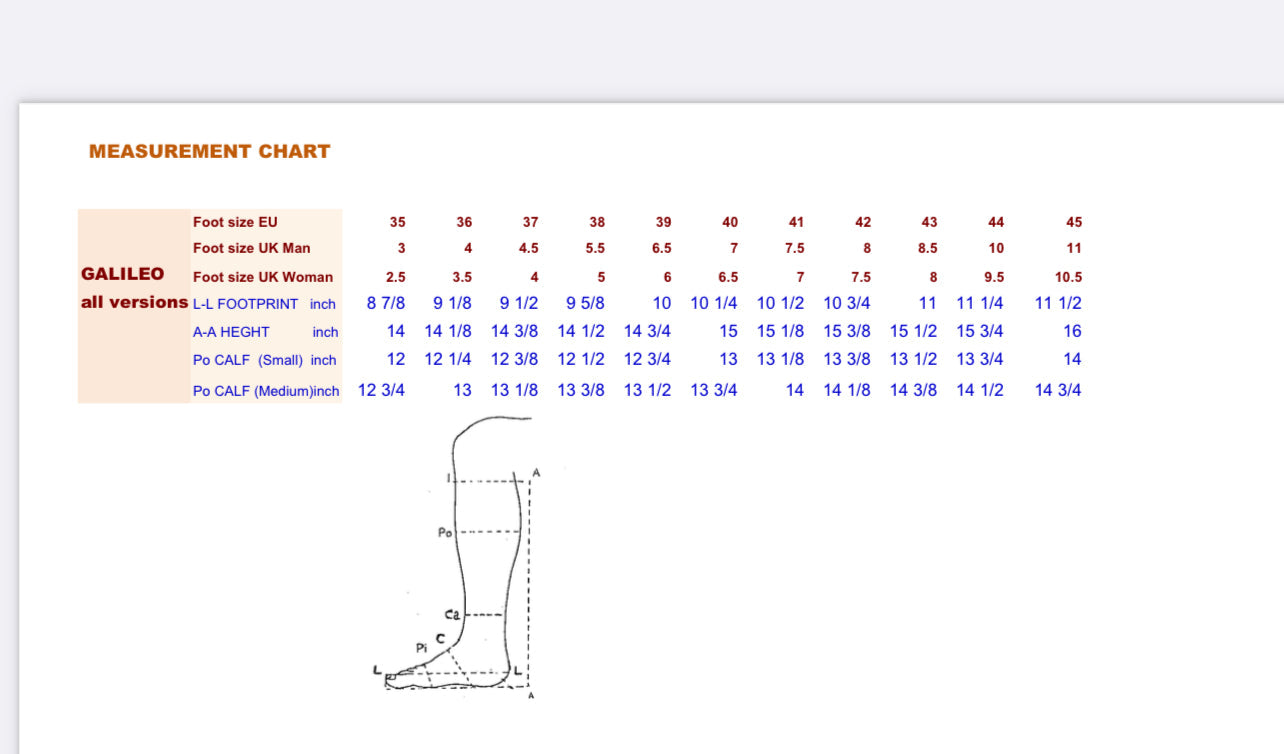Click medium calf value 12 3/4 for EU 35
Image resolution: width=1284 pixels, height=754 pixels.
click(x=382, y=390)
